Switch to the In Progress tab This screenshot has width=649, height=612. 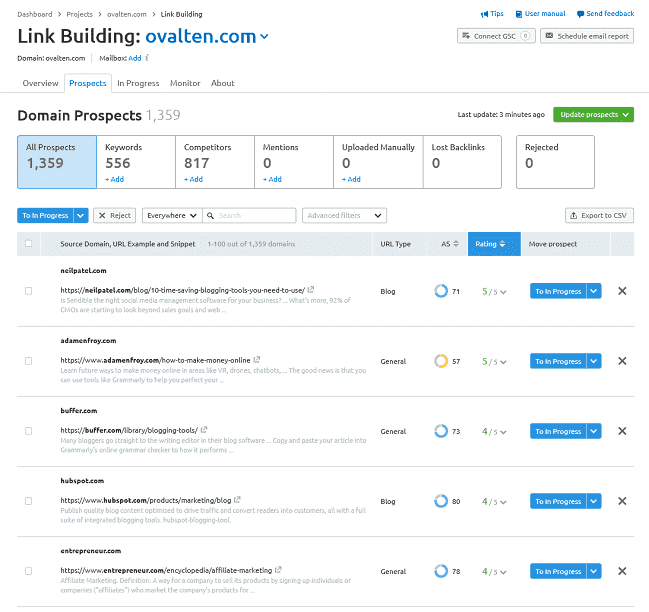138,83
